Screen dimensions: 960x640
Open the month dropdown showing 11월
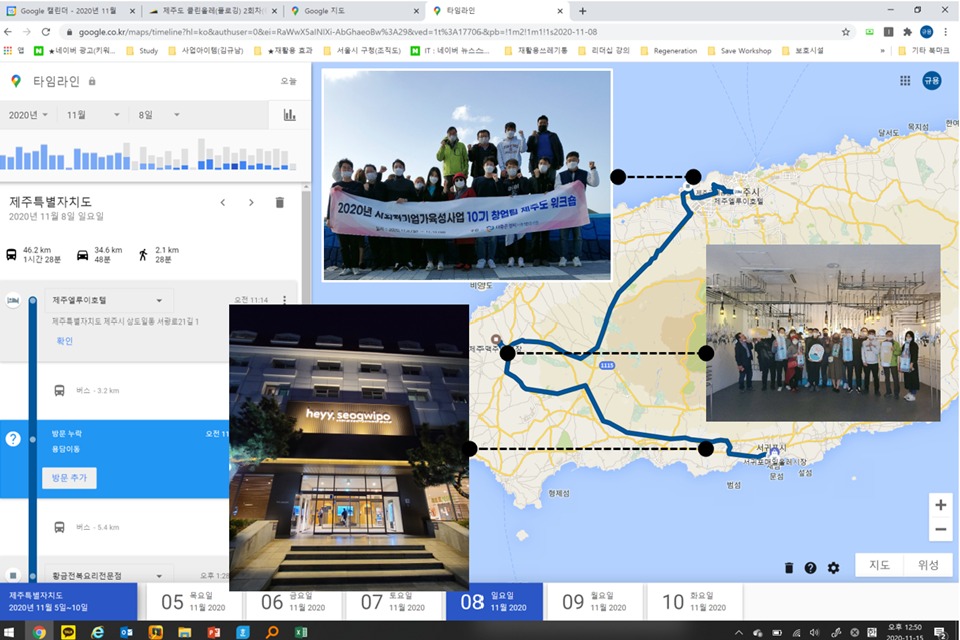point(92,115)
